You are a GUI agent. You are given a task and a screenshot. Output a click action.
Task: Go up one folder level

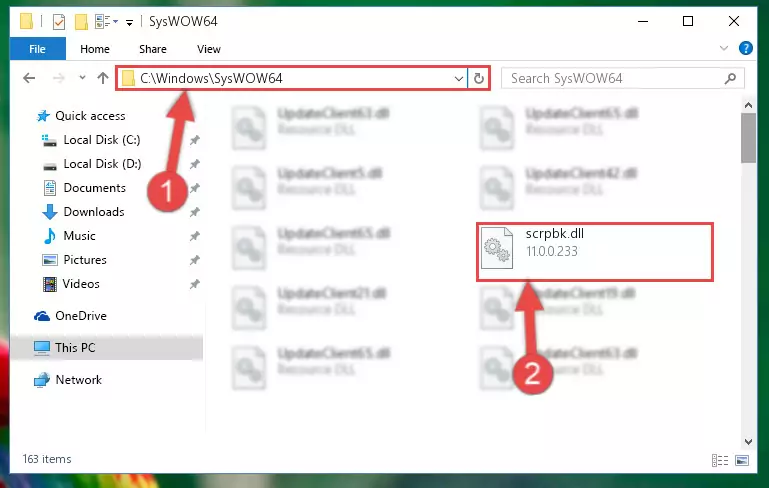click(x=103, y=78)
